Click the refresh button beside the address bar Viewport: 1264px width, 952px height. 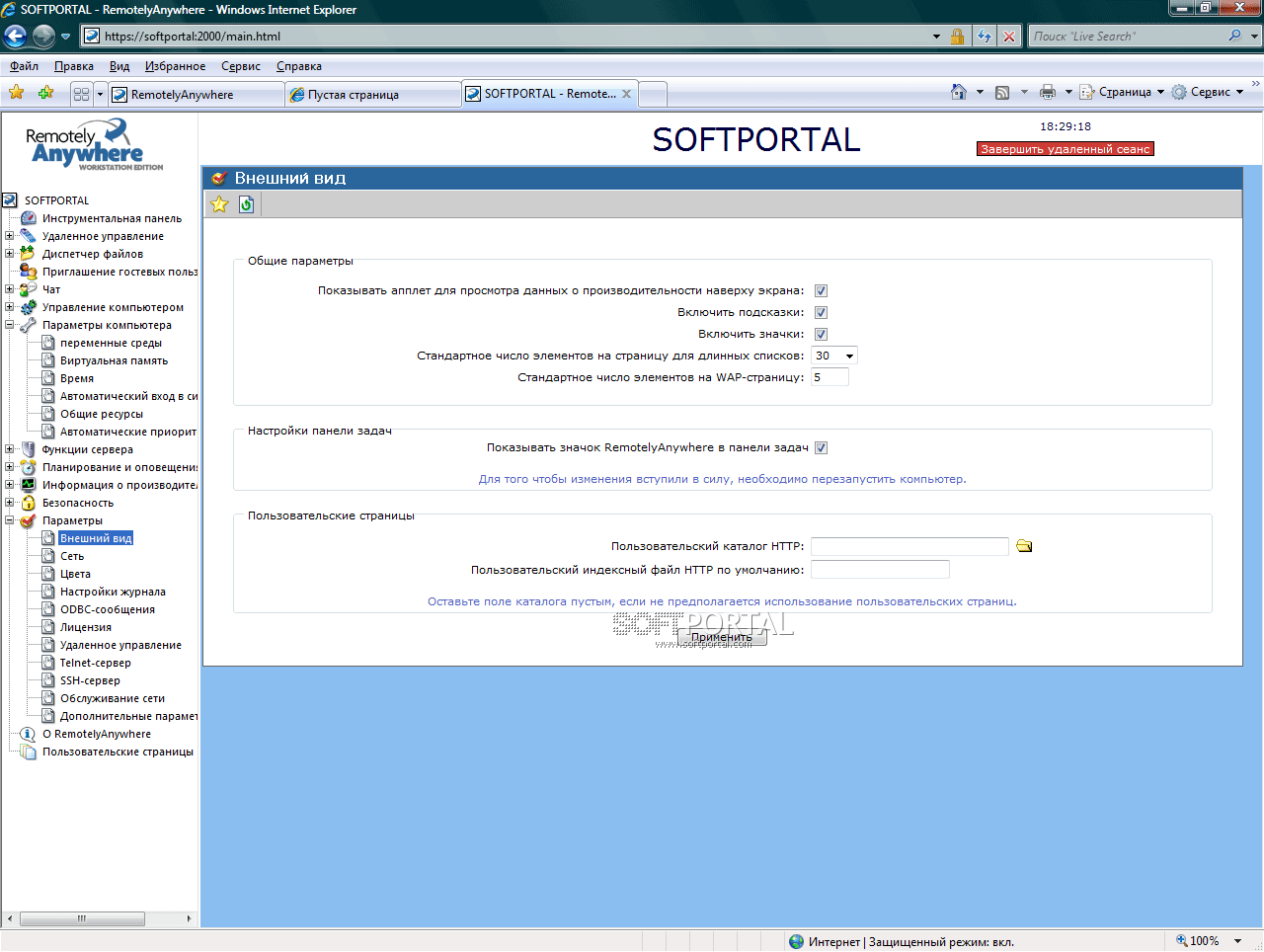[x=985, y=37]
